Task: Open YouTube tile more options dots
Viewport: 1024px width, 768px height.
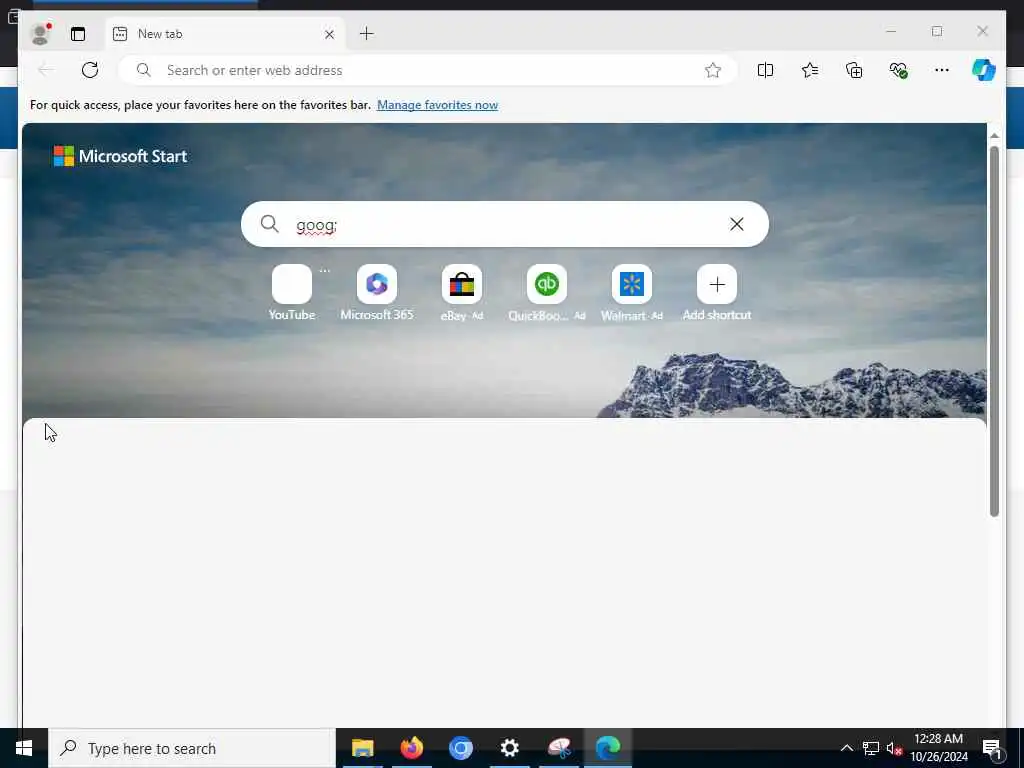Action: pos(325,270)
